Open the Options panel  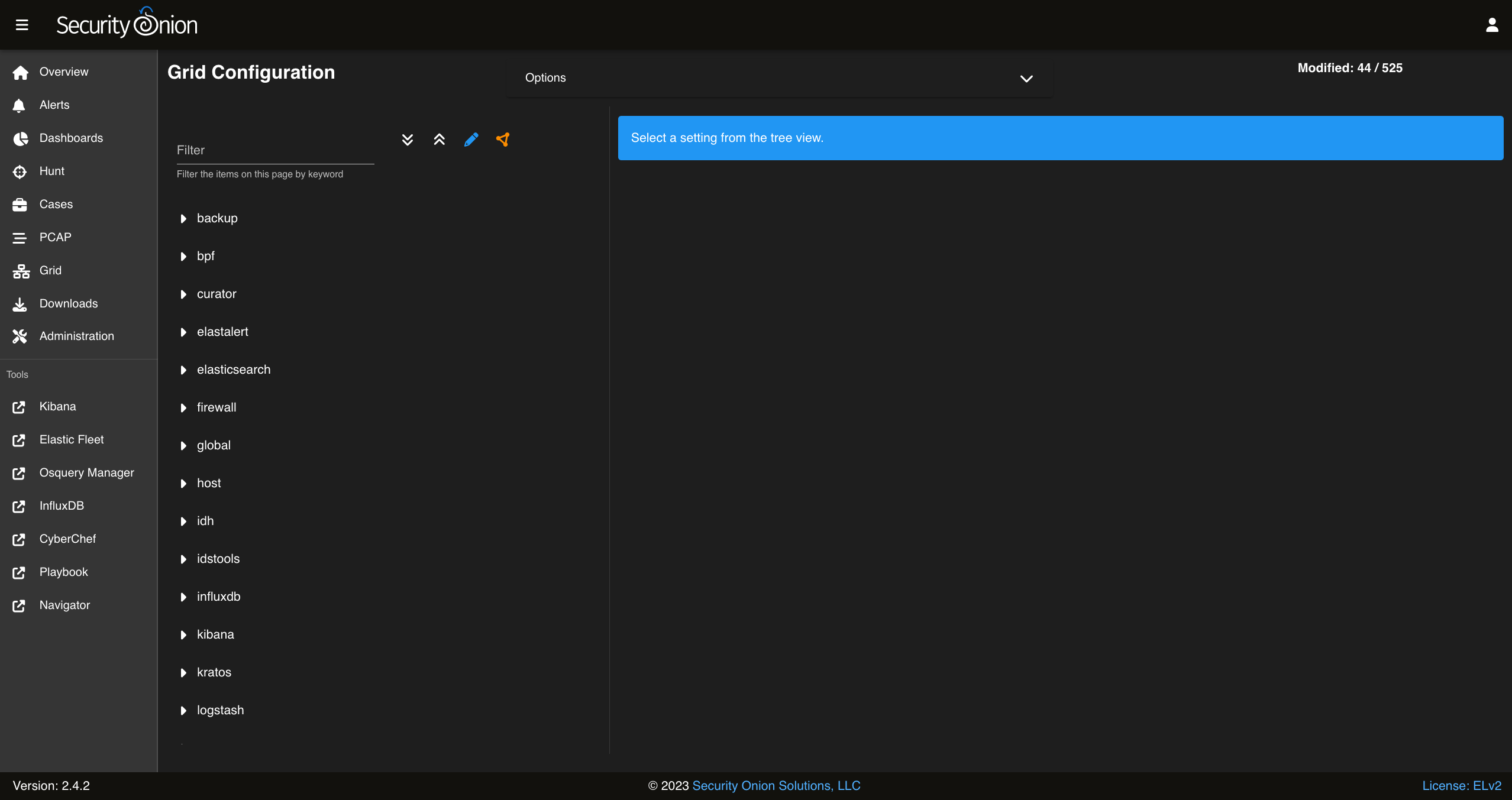pyautogui.click(x=778, y=77)
